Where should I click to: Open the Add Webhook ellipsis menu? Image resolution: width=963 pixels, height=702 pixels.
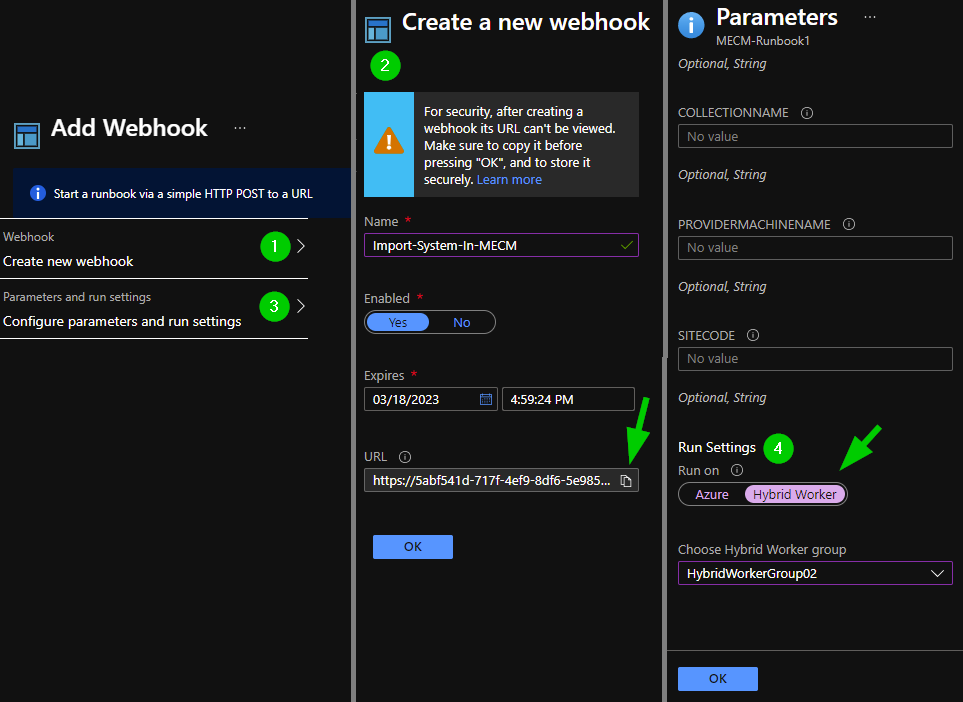(240, 128)
